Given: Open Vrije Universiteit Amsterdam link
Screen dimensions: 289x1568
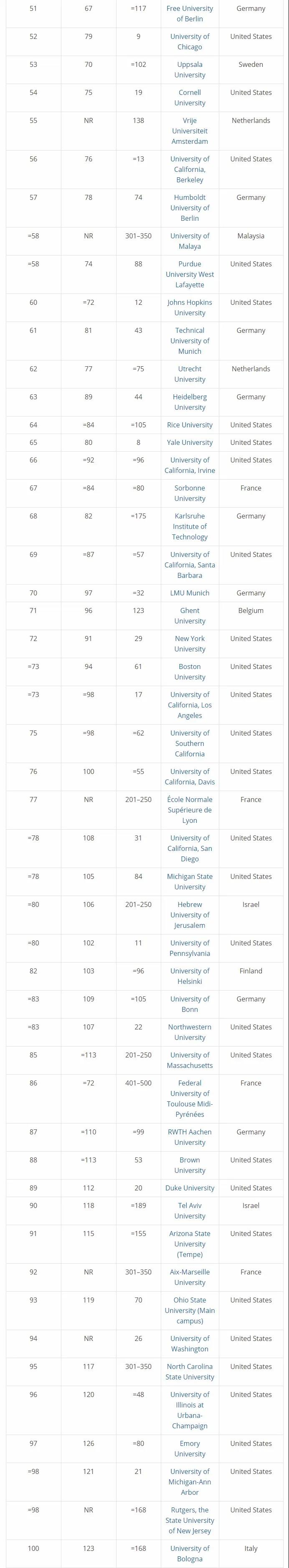Looking at the screenshot, I should tap(190, 131).
